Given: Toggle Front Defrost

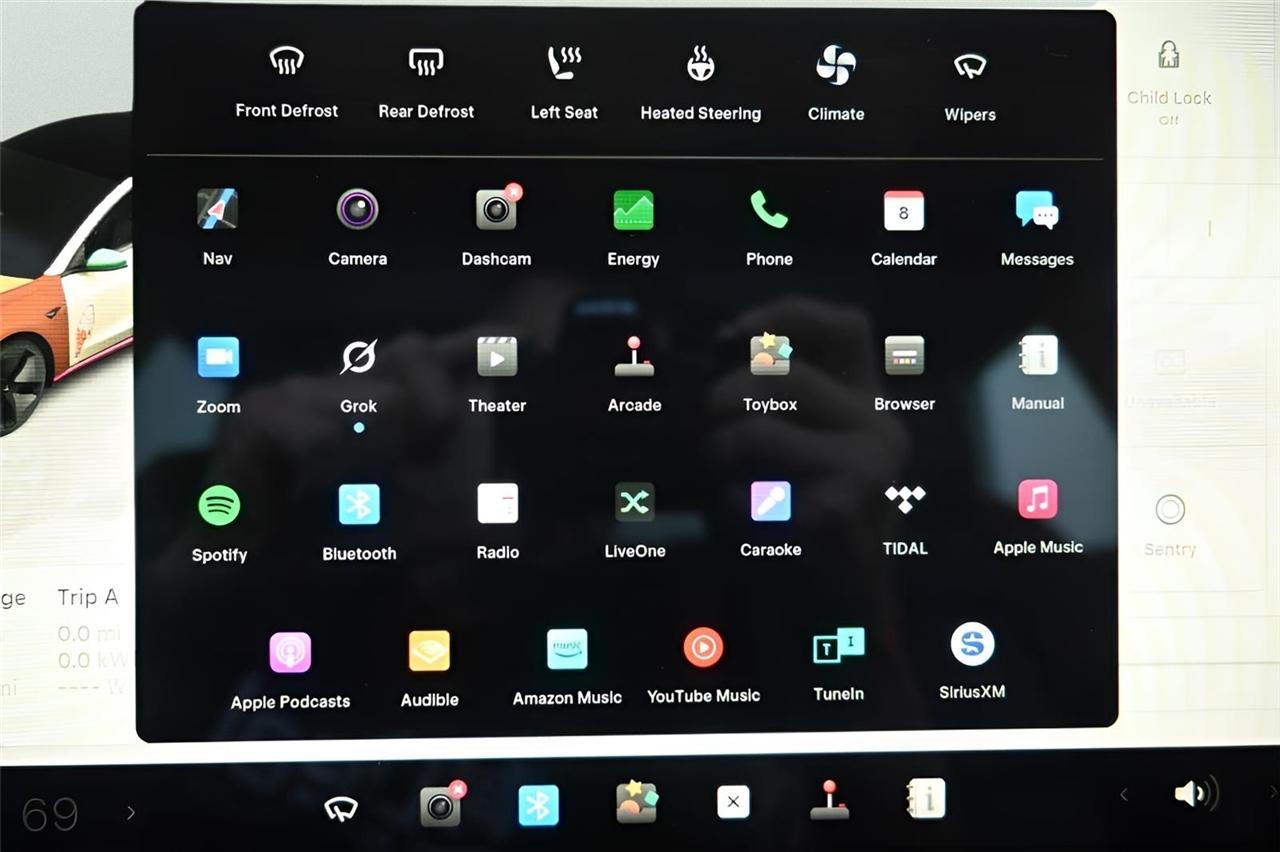Looking at the screenshot, I should tap(287, 62).
